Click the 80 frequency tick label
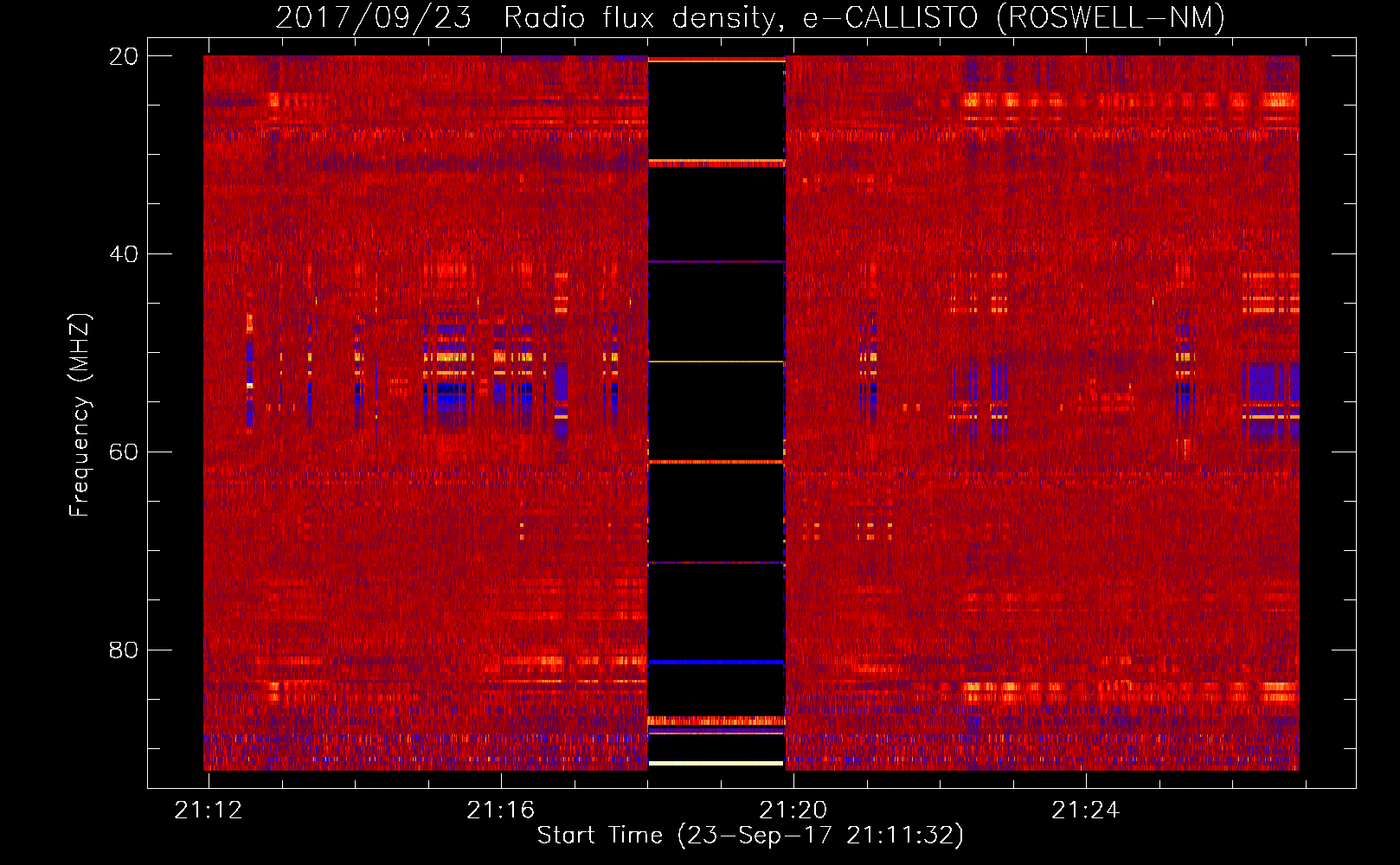This screenshot has height=865, width=1400. [x=124, y=650]
